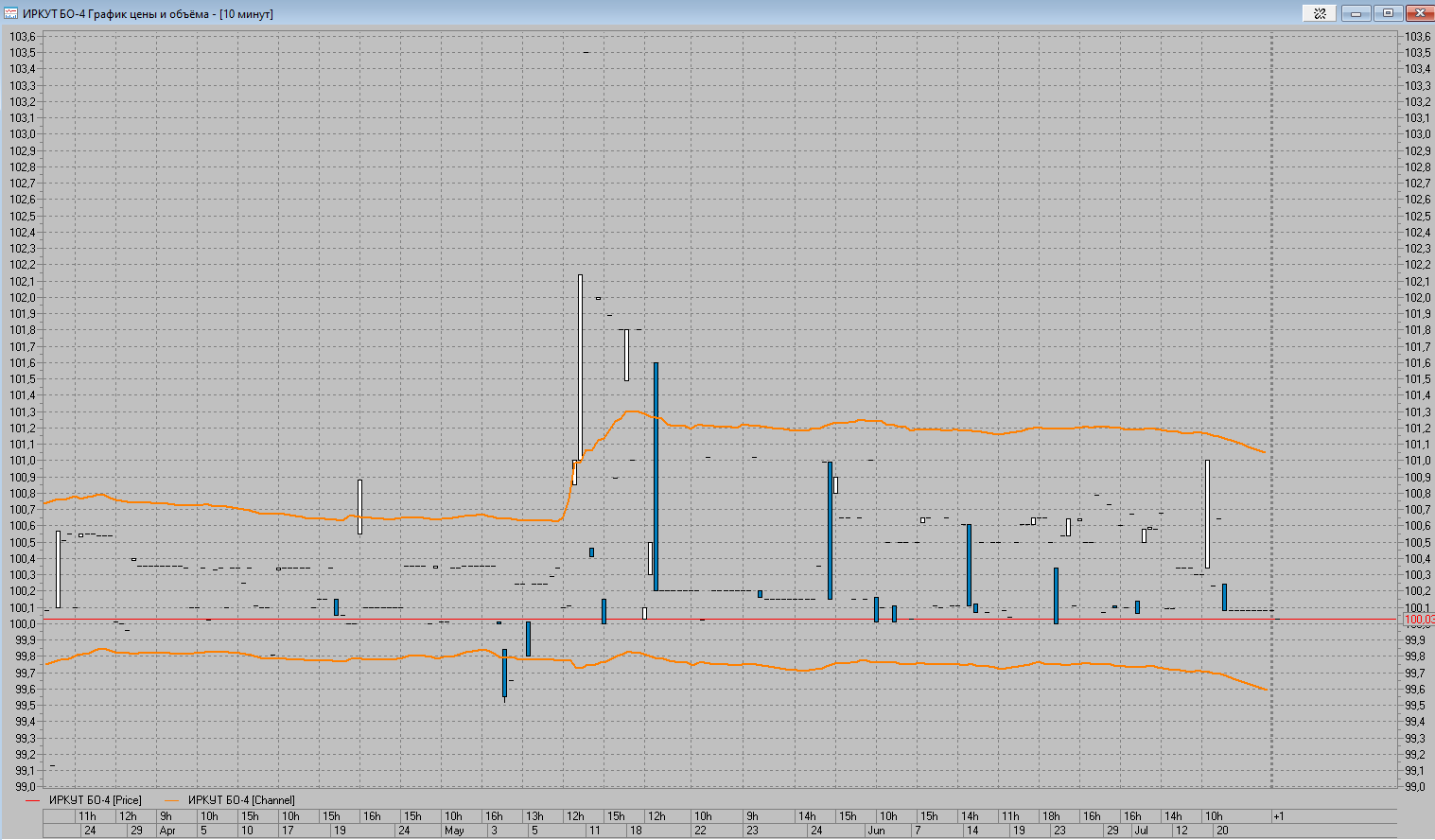The image size is (1435, 840).
Task: Click the chart window icon before the title
Action: 11,13
